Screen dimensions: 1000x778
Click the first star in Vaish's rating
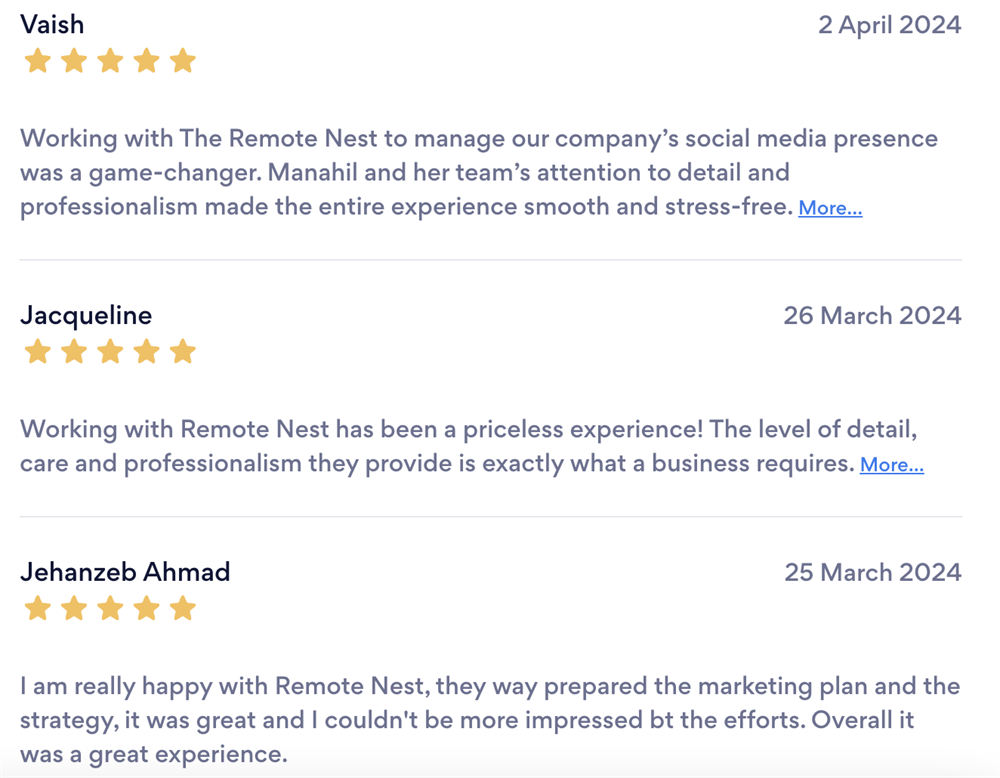click(38, 61)
